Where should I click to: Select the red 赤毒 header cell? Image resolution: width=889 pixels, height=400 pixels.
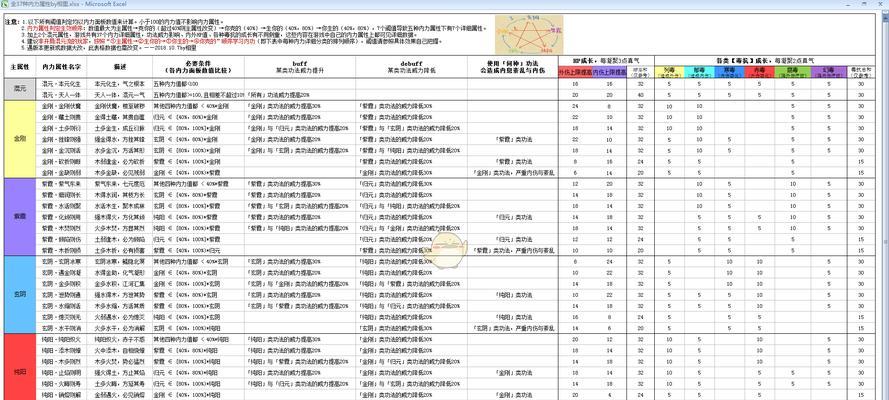[760, 72]
